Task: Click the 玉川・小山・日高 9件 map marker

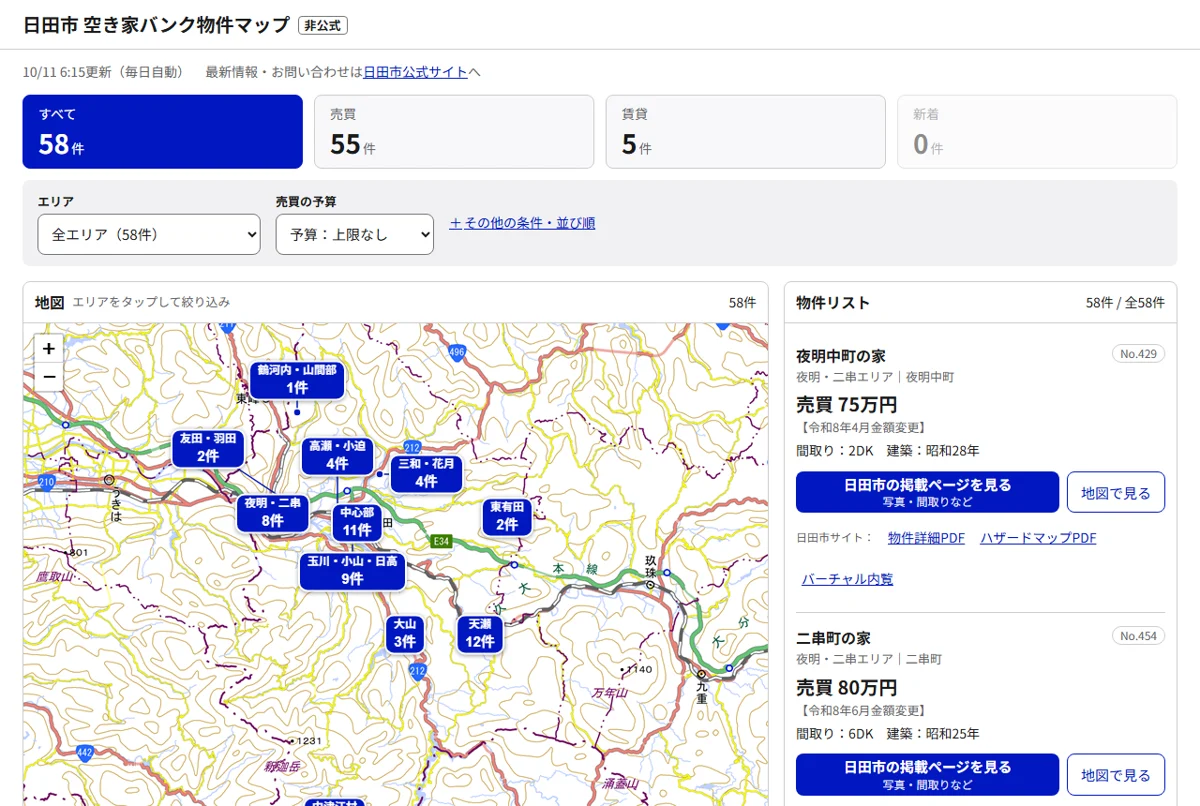Action: [x=352, y=571]
